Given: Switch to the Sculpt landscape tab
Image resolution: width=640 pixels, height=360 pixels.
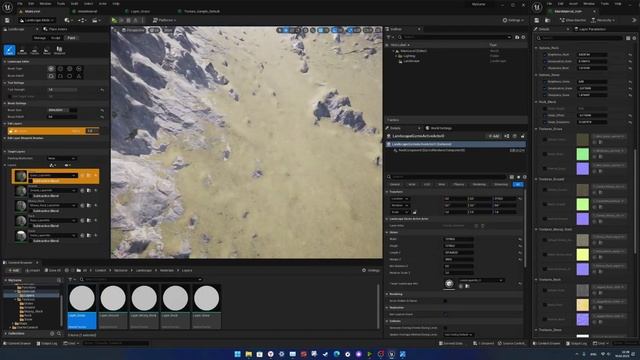Looking at the screenshot, I should (x=56, y=38).
